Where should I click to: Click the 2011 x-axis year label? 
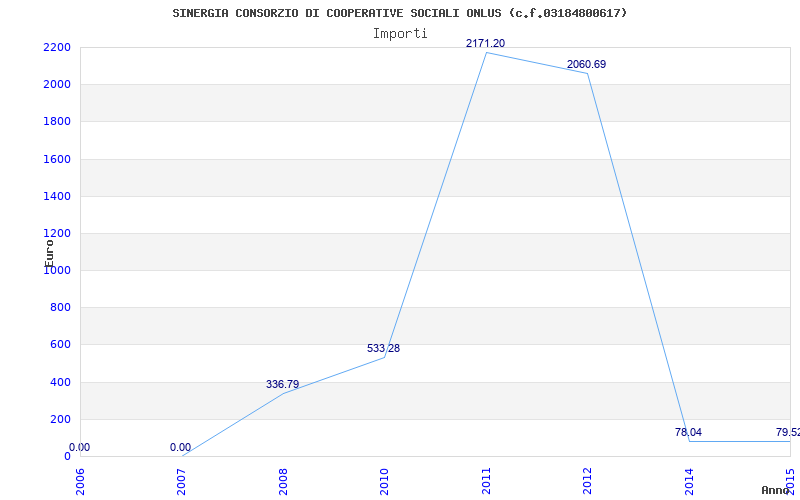click(x=486, y=481)
